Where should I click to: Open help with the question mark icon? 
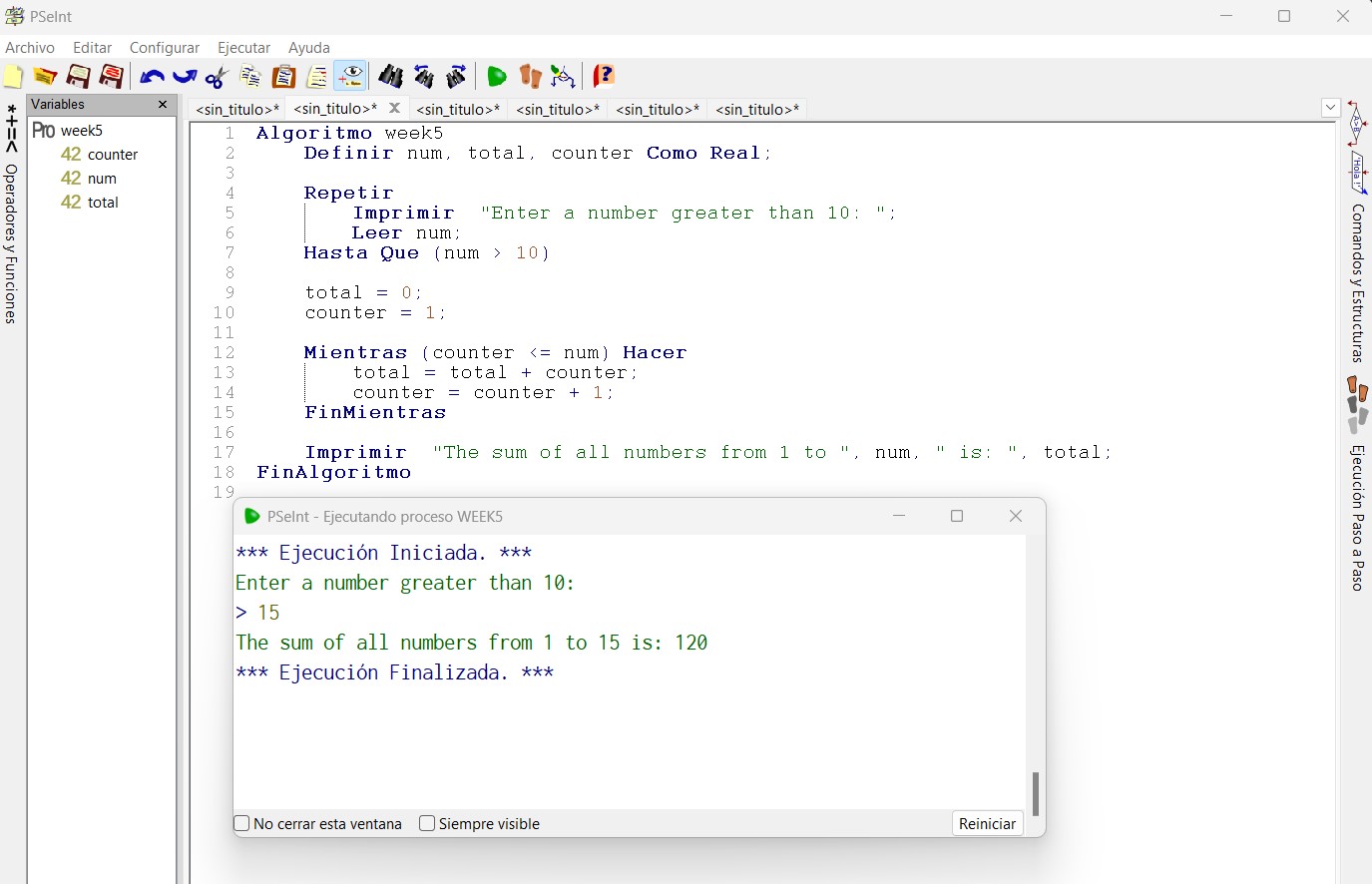click(604, 77)
